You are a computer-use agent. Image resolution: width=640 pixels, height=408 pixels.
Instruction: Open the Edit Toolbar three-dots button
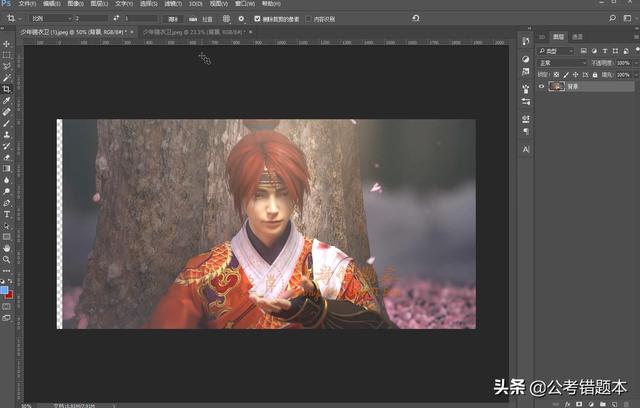[x=7, y=271]
